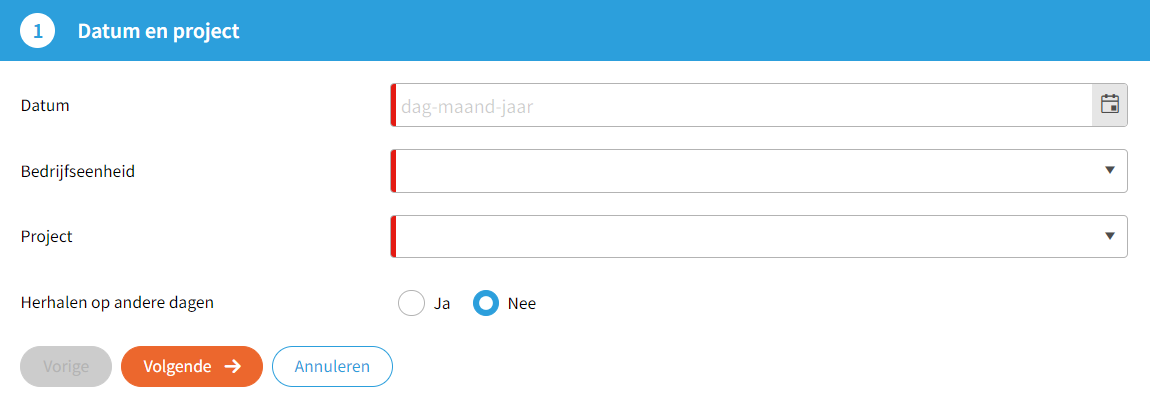Expand the Bedrijfseenheid dropdown arrow

tap(1109, 170)
